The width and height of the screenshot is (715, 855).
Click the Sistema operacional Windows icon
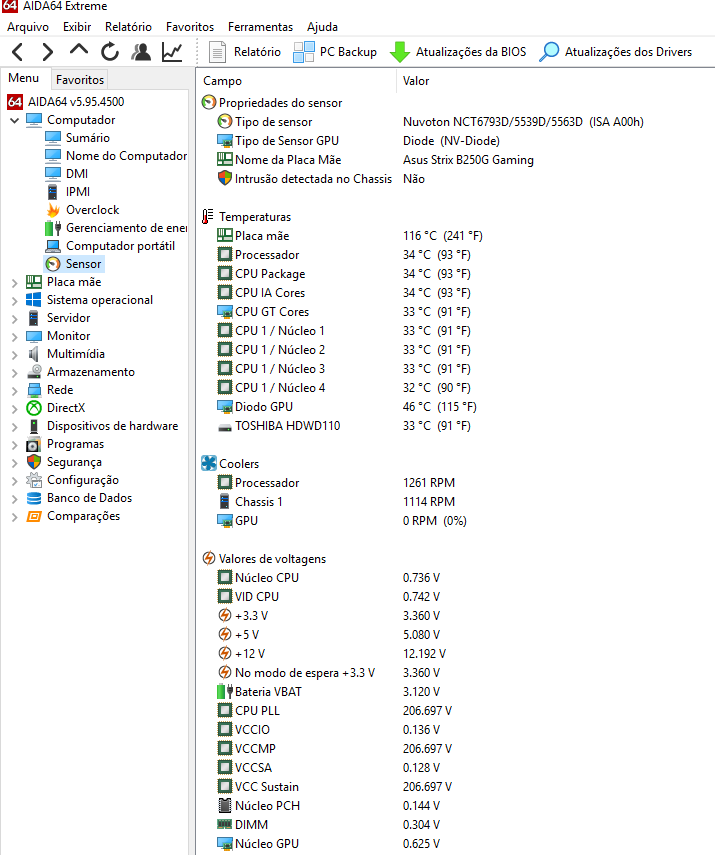point(34,300)
